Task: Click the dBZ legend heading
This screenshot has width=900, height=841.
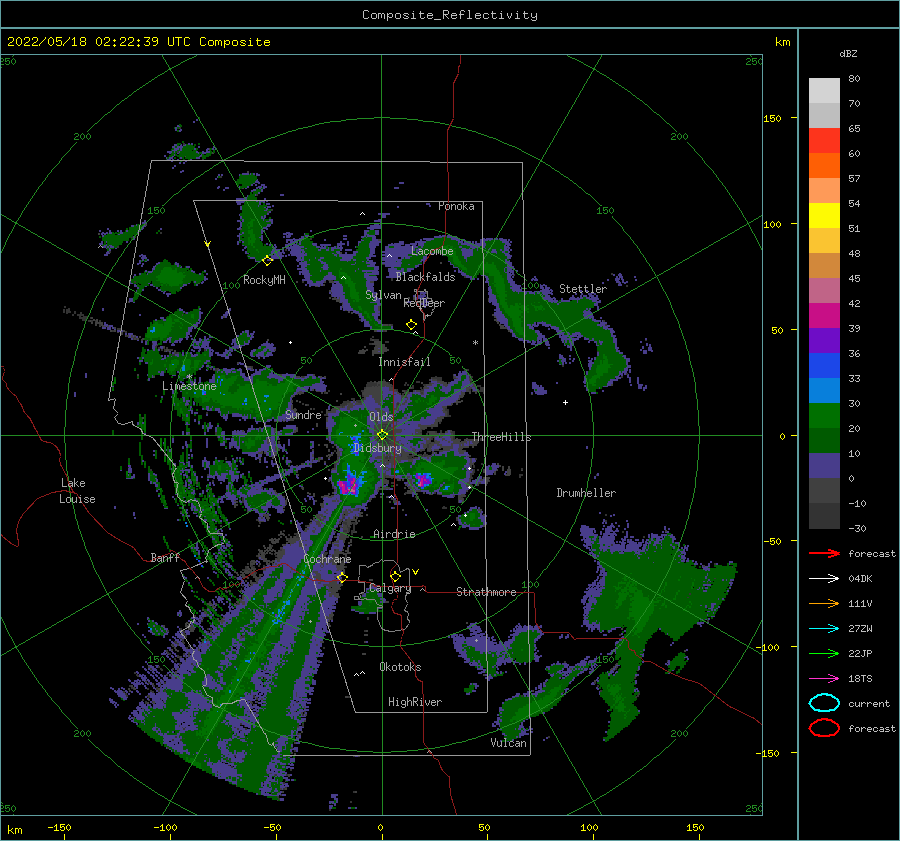Action: click(848, 53)
